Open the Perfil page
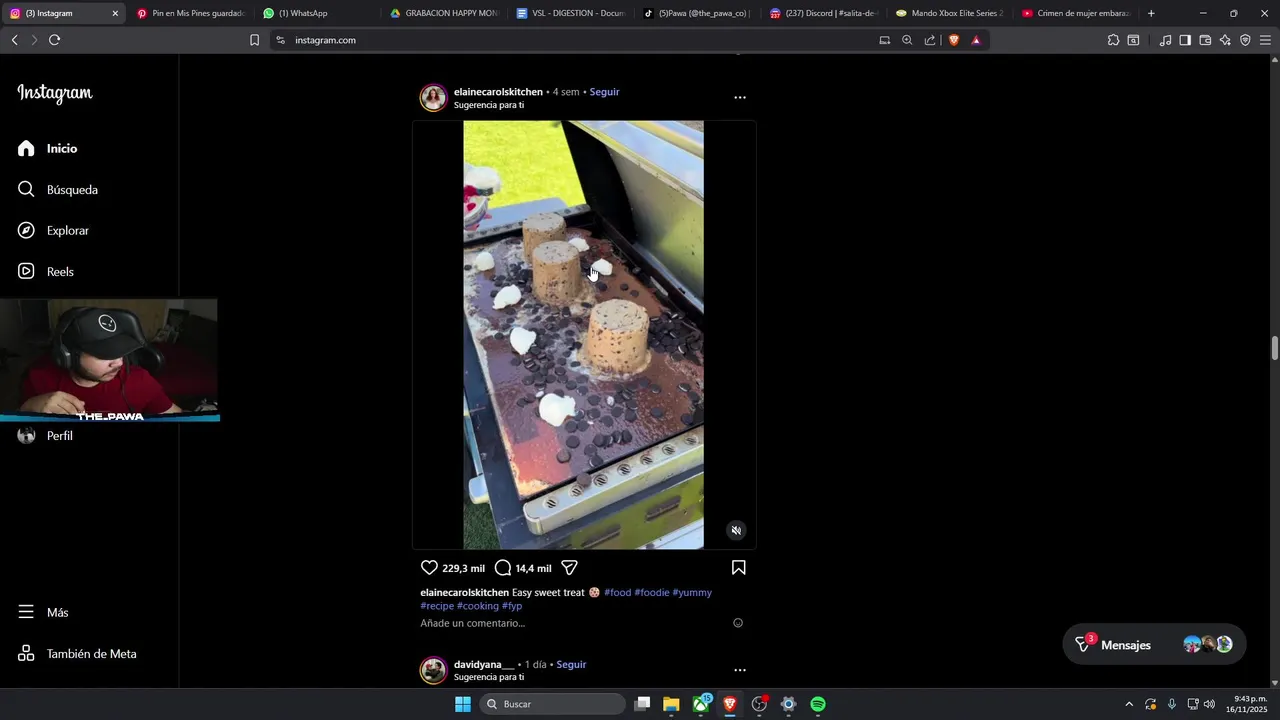 (45, 436)
